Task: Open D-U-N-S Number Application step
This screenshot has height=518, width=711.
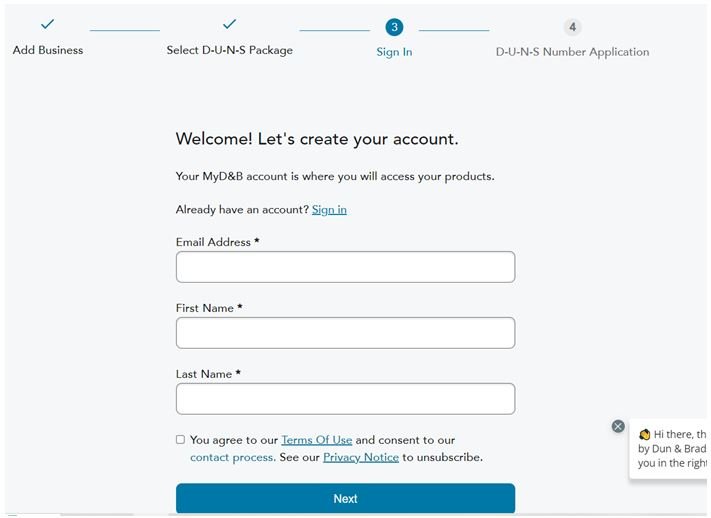Action: tap(572, 52)
